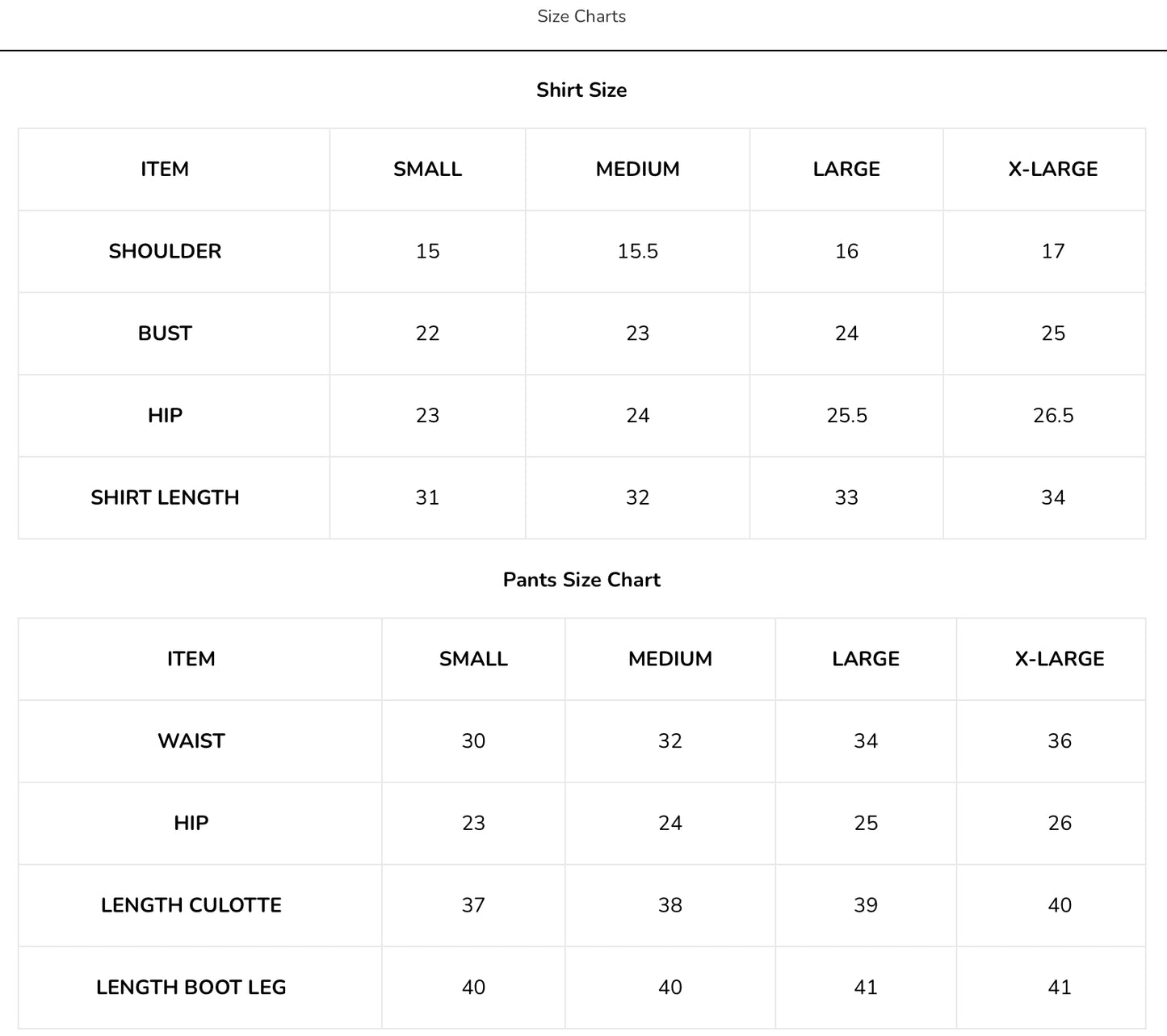
Task: Select the 36 waist X-large cell
Action: 1060,740
